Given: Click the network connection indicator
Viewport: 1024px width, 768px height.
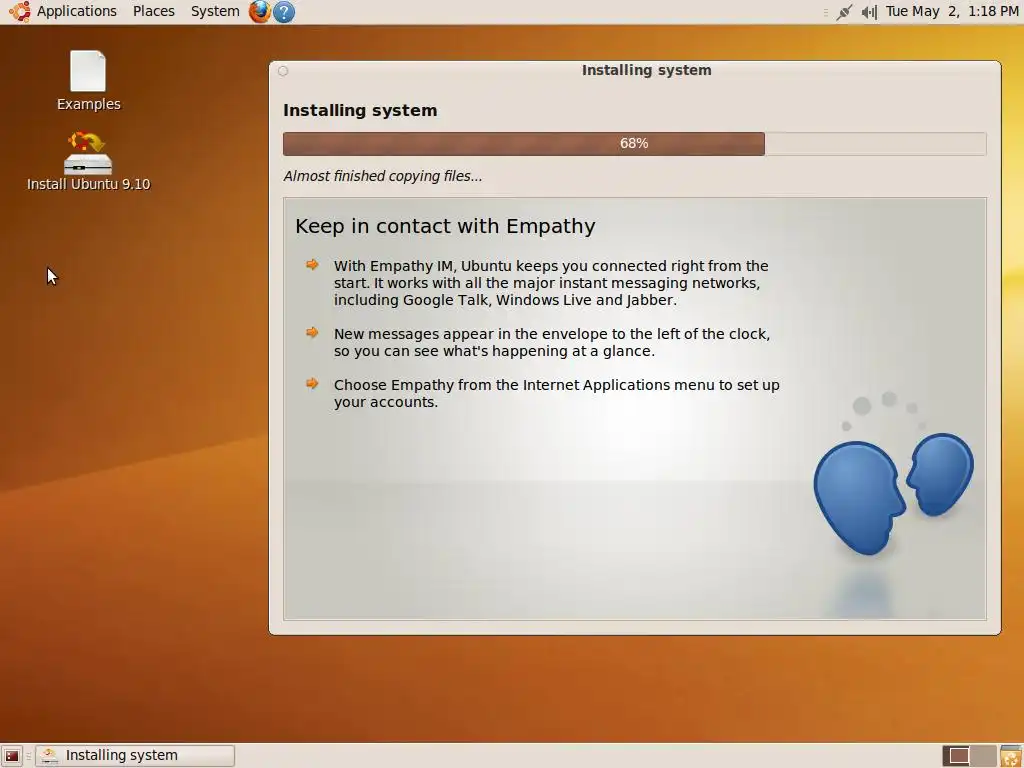Looking at the screenshot, I should coord(844,12).
